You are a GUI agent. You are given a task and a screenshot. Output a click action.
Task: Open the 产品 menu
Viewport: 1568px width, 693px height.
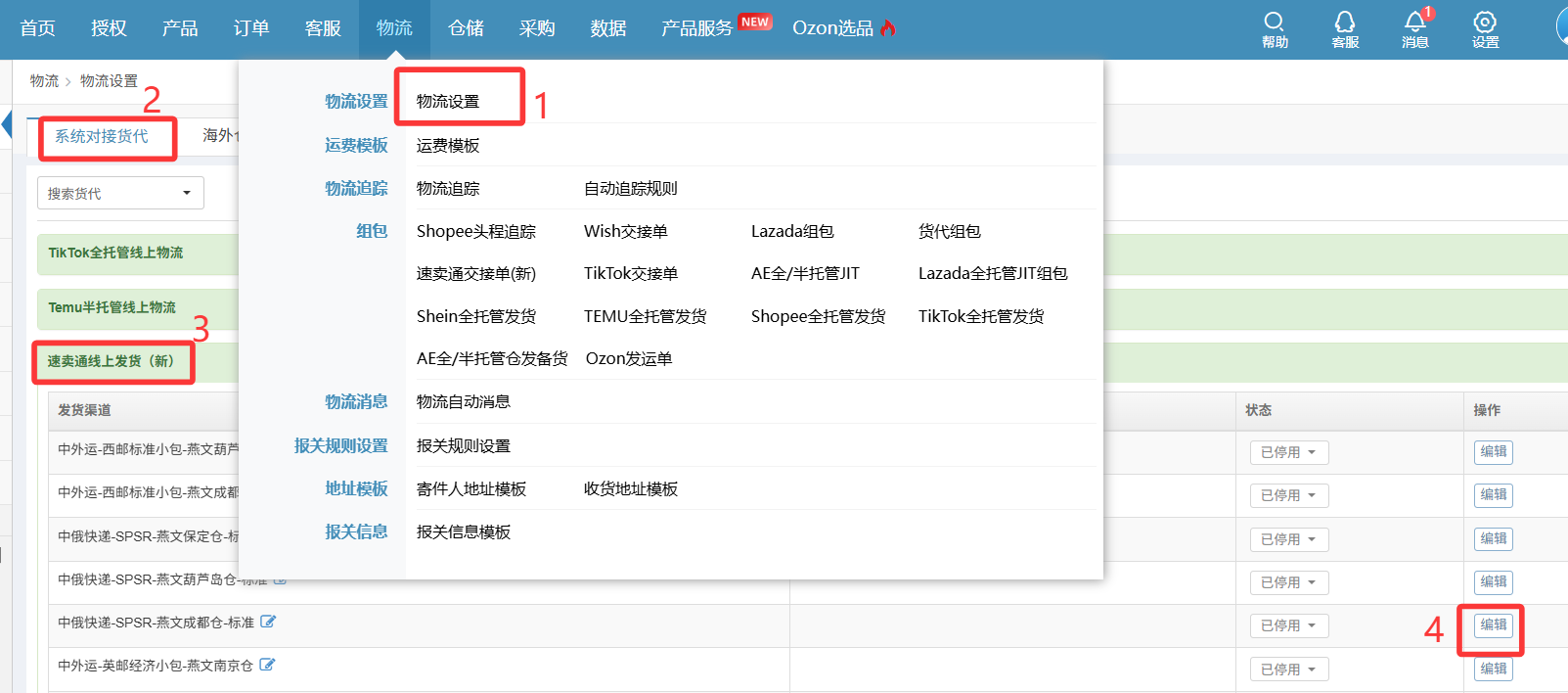click(x=180, y=28)
